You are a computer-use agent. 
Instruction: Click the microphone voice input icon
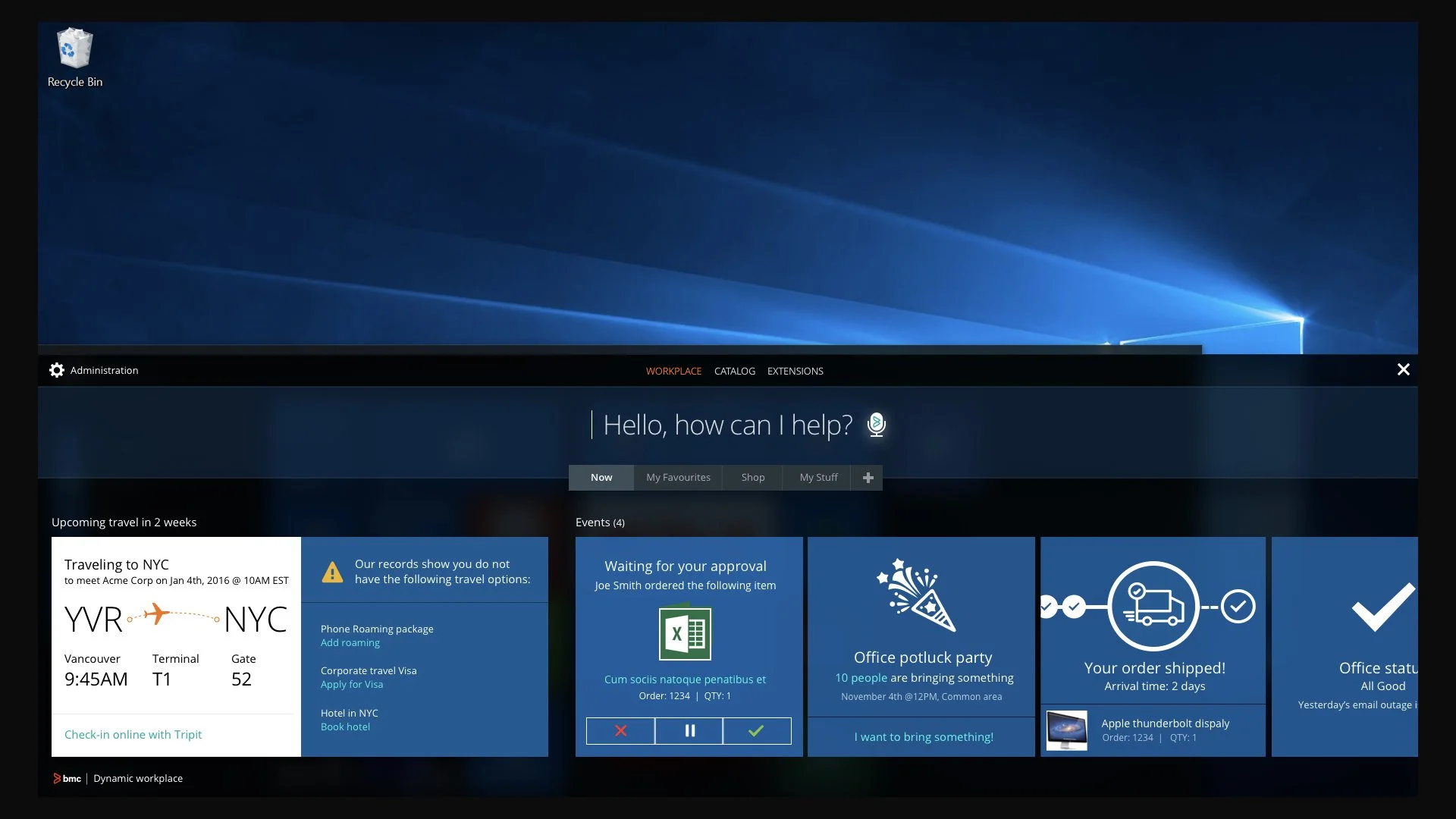pos(877,425)
